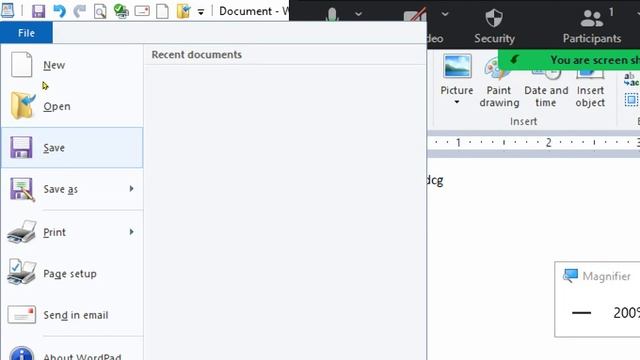Click the folder icon beside Open menu entry
The width and height of the screenshot is (640, 360).
22,105
